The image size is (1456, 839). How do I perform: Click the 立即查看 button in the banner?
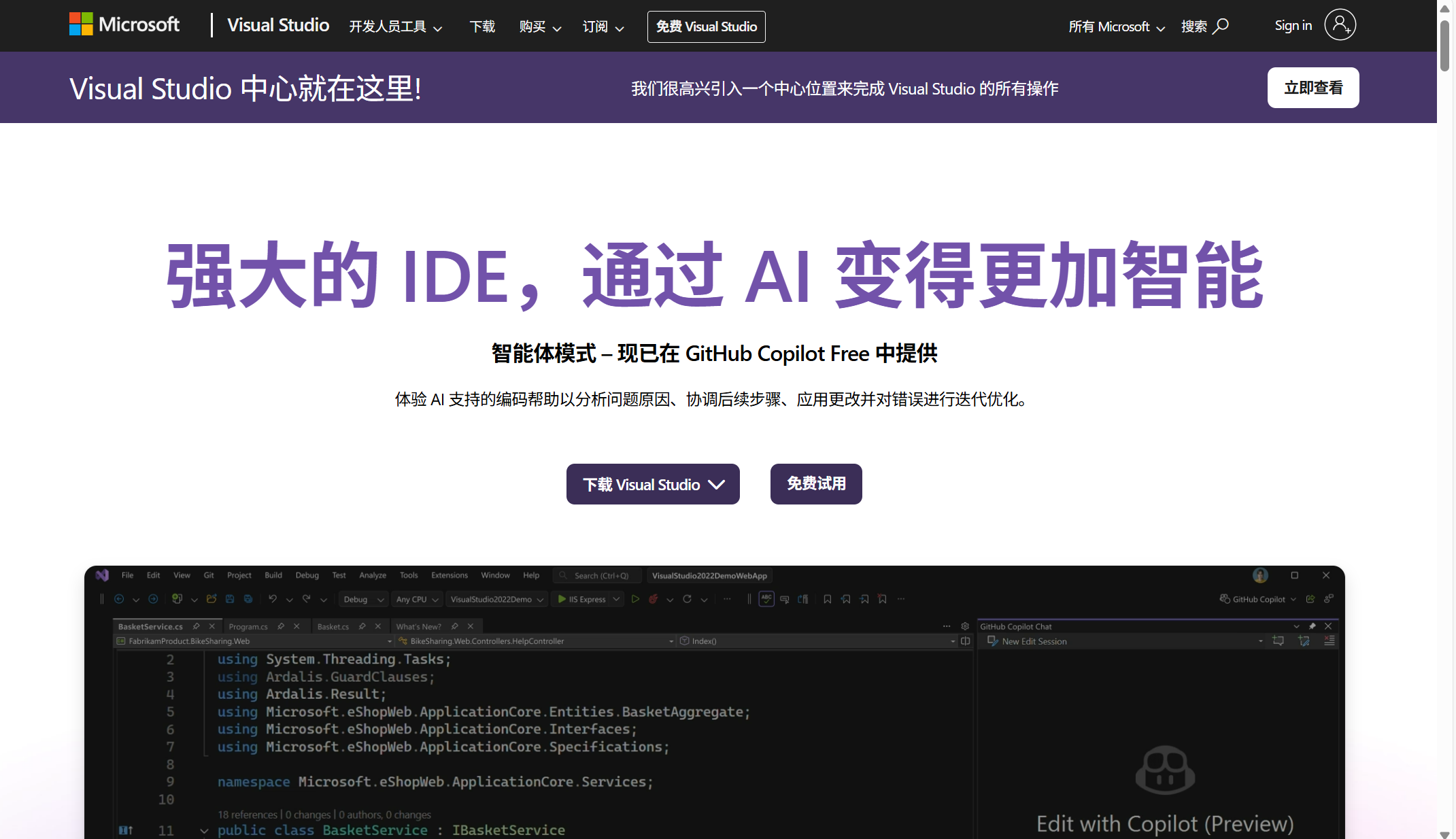pos(1313,87)
